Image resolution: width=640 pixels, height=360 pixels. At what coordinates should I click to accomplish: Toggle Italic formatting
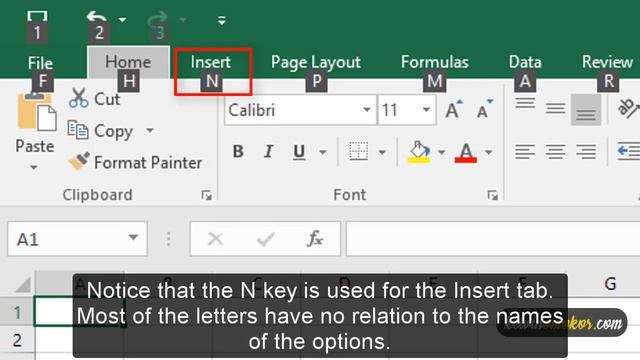point(268,152)
